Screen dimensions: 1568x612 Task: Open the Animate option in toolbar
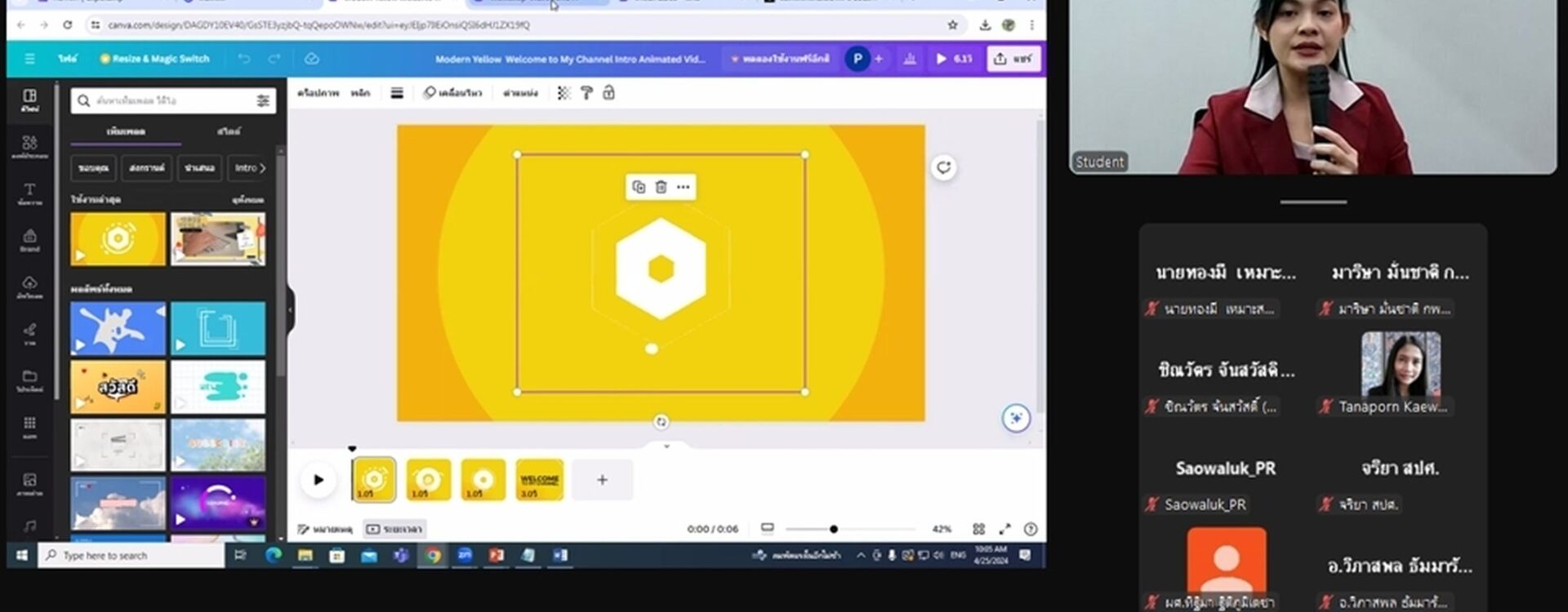tap(452, 94)
